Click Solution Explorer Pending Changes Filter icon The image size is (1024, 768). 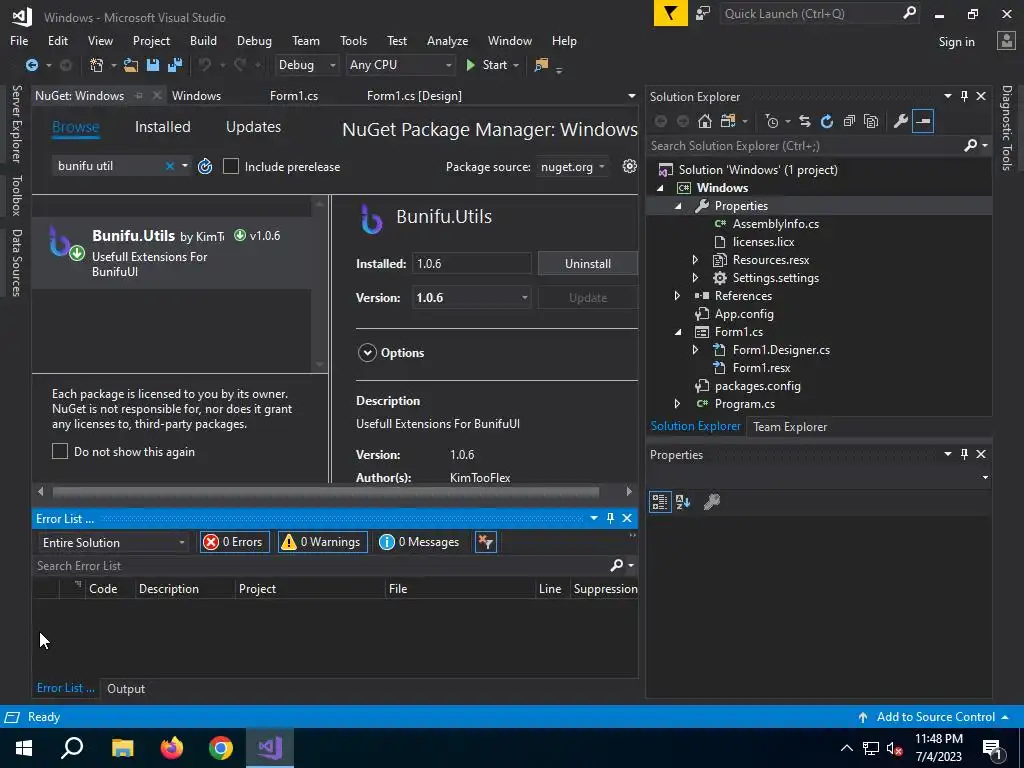[x=772, y=121]
